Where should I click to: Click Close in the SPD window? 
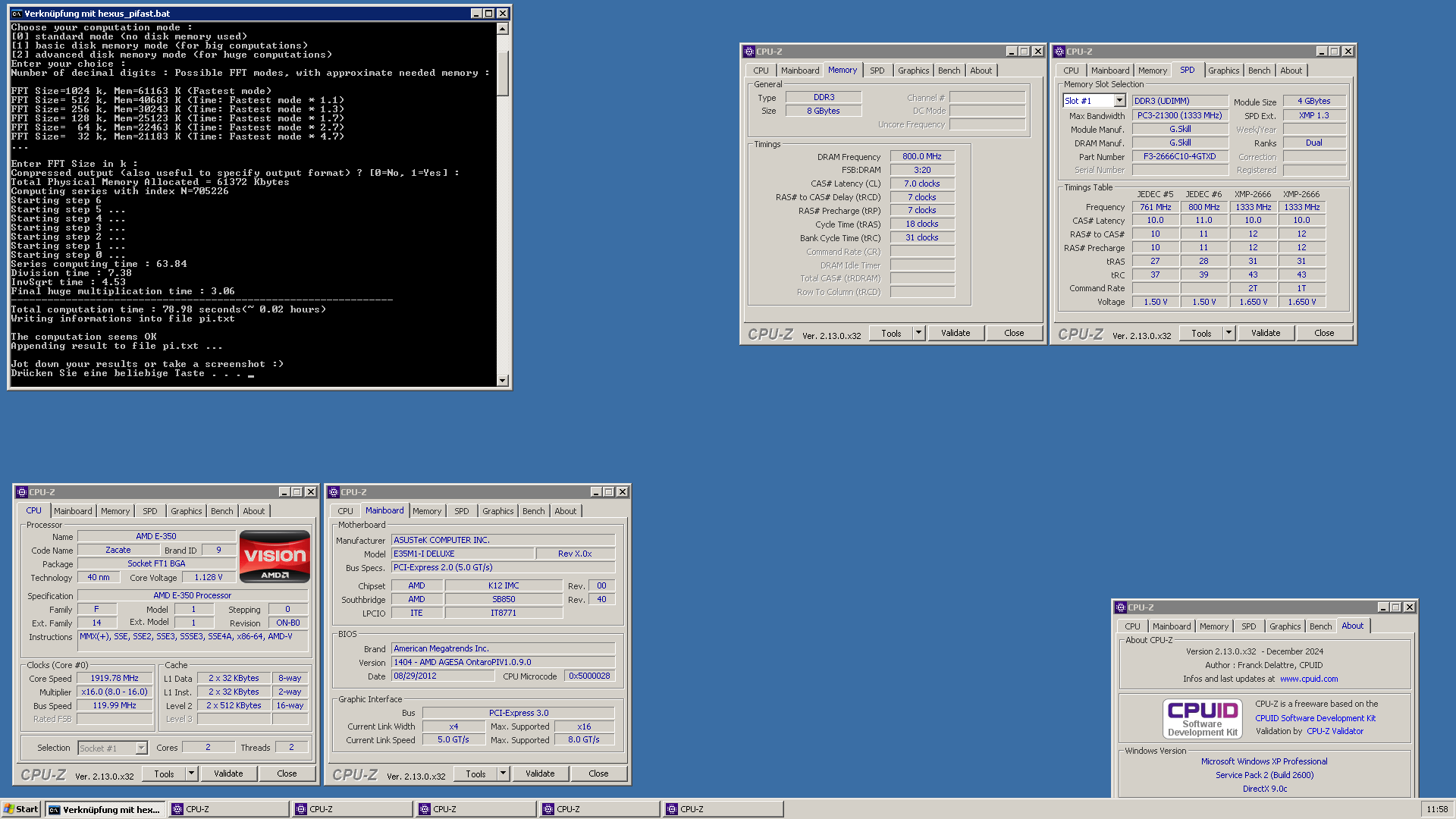point(1324,333)
